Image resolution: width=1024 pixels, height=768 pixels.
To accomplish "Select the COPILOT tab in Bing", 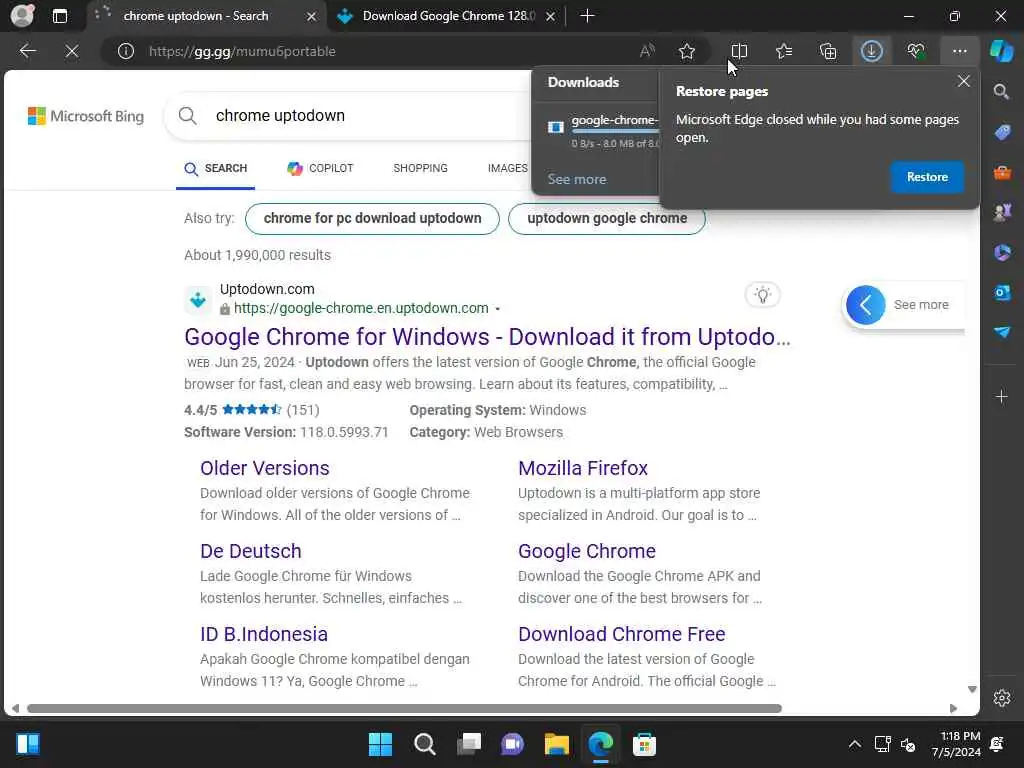I will [x=320, y=168].
